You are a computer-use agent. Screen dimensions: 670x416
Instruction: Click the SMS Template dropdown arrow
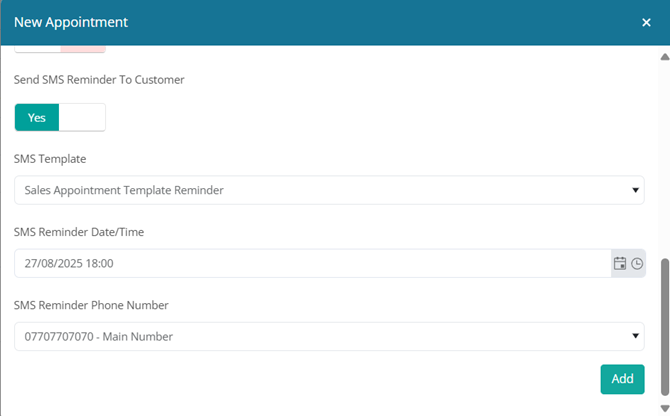point(635,190)
